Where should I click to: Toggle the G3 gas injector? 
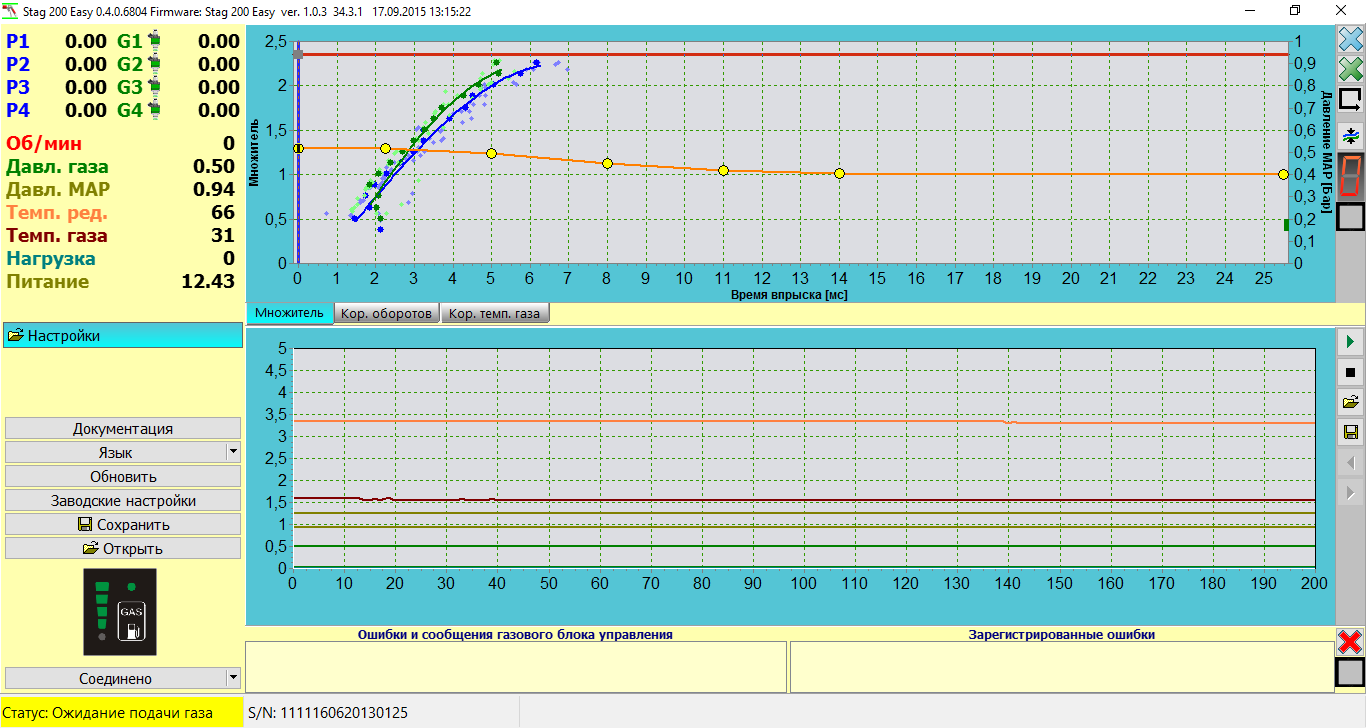[x=154, y=88]
